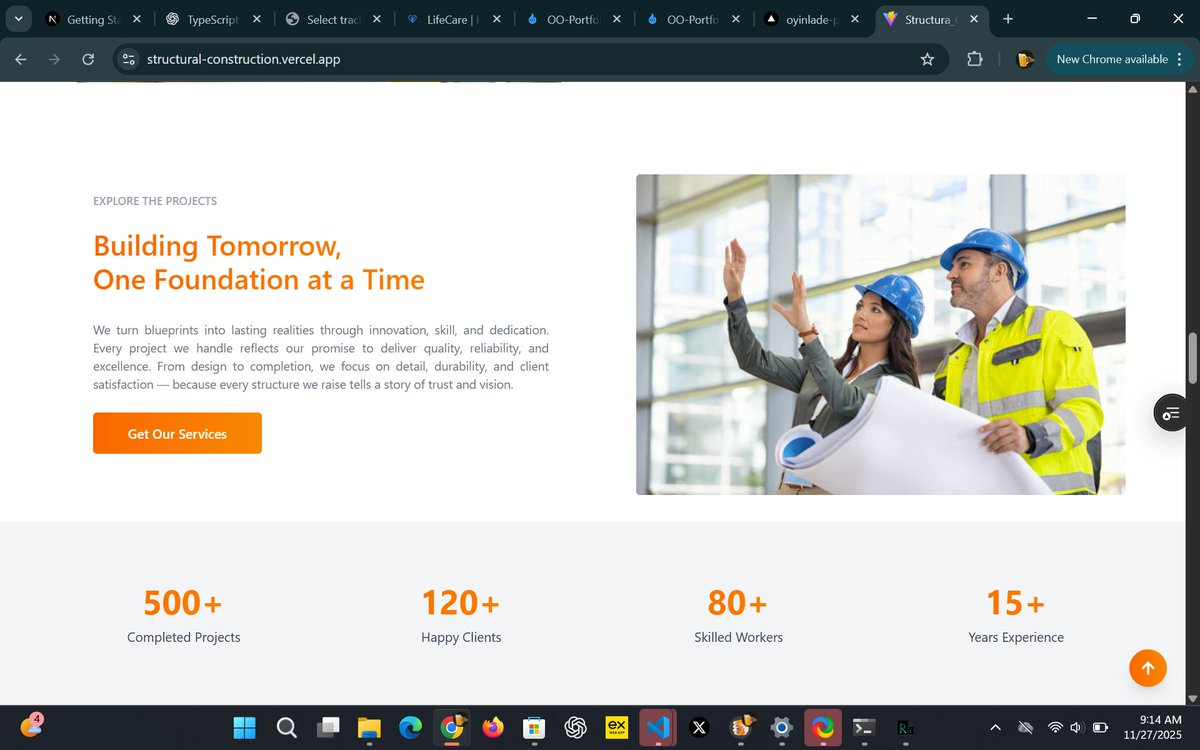Screen dimensions: 1200x750
Task: Open the Chrome three-dot menu
Action: click(1181, 59)
